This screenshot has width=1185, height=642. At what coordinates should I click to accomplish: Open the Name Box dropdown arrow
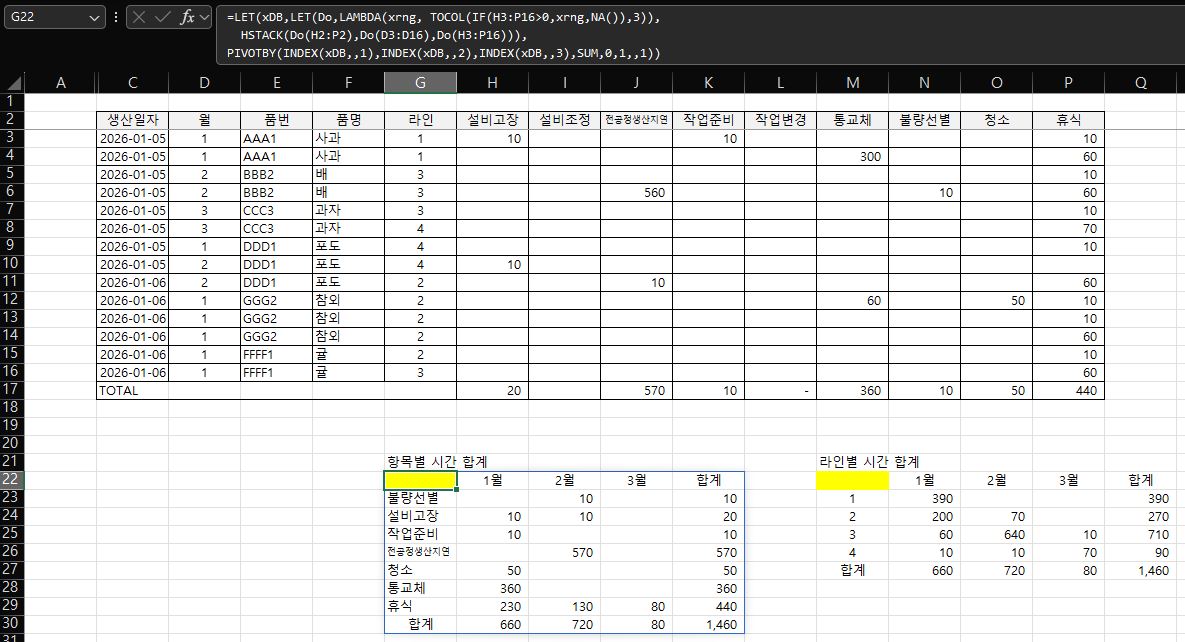94,18
